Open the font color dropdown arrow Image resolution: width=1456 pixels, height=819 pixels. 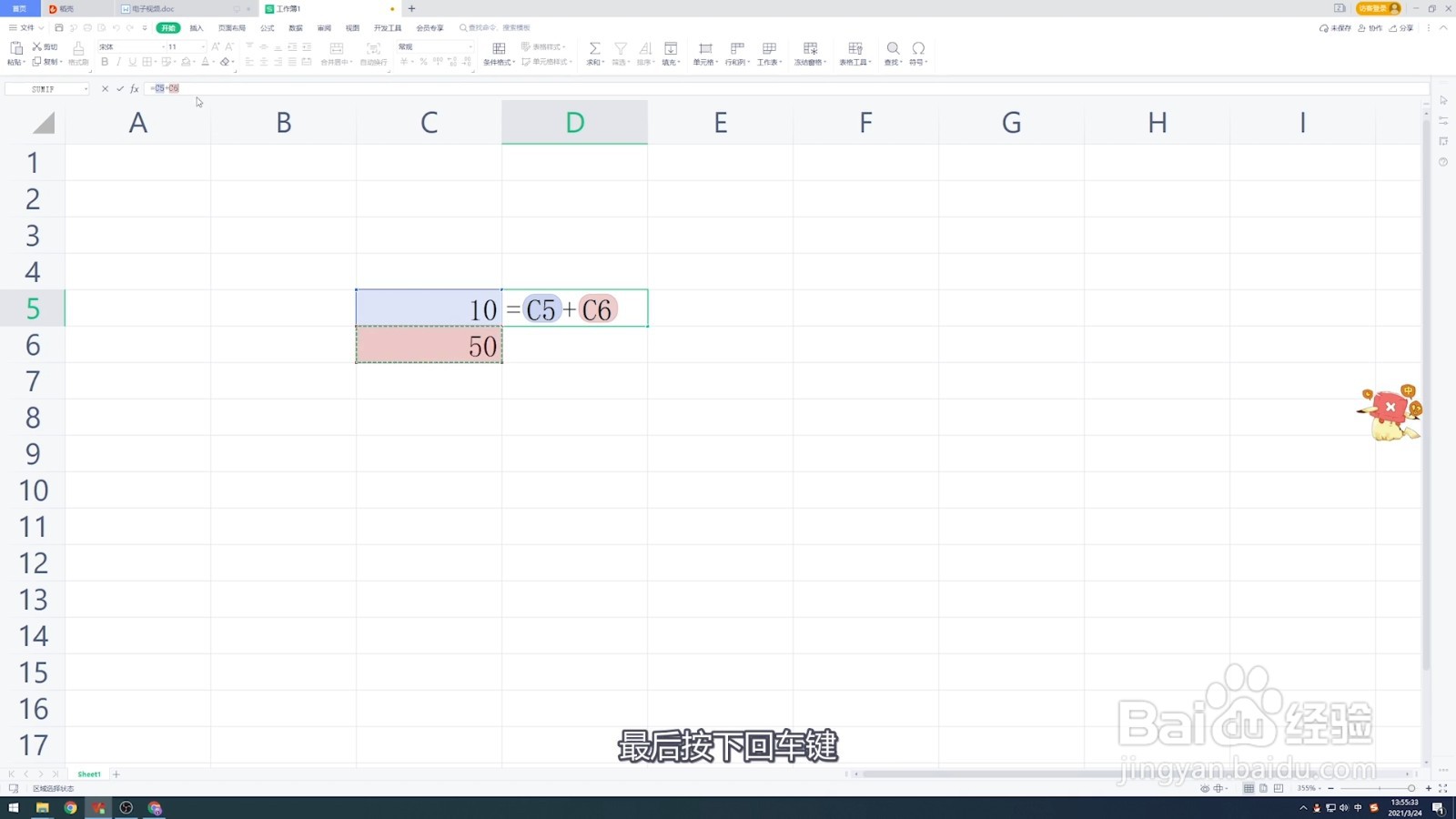tap(213, 62)
